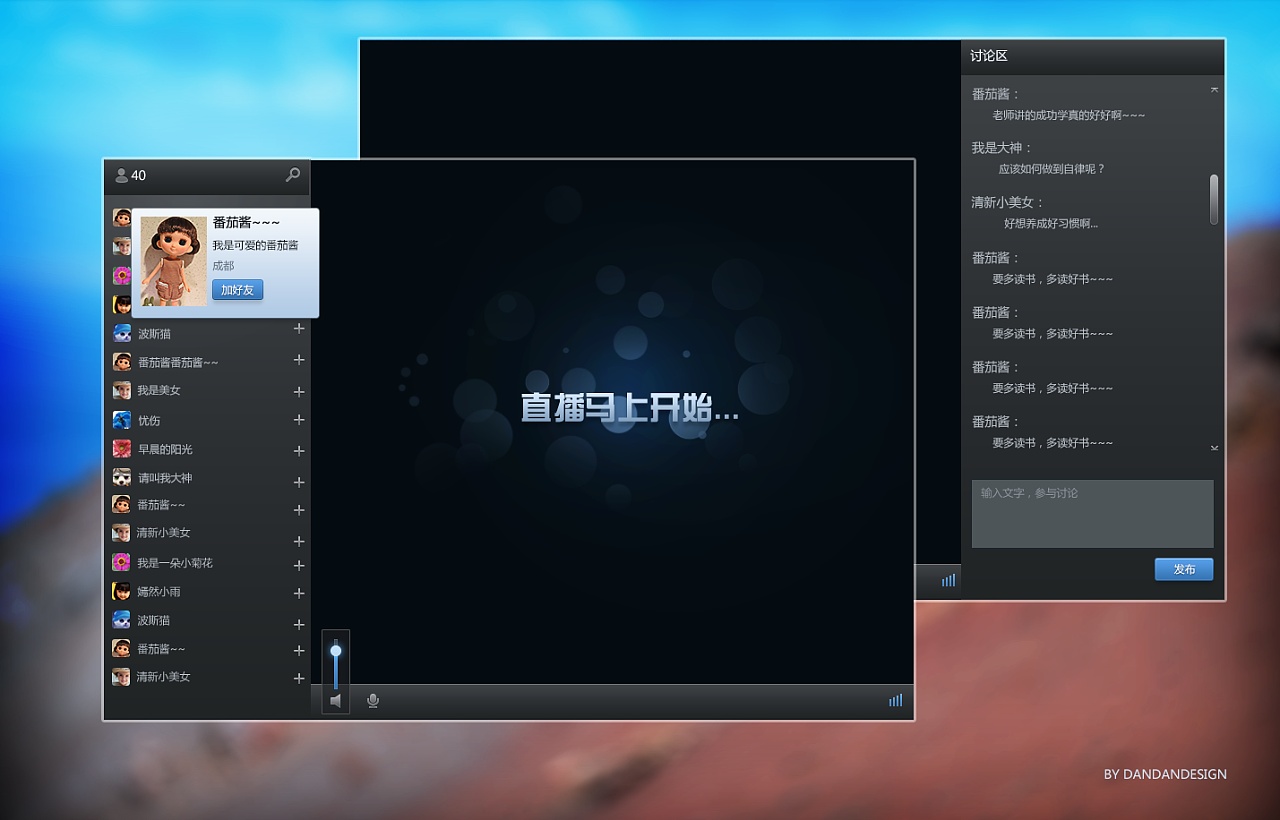Toggle the microphone on the player bar
The width and height of the screenshot is (1280, 820).
[x=372, y=700]
